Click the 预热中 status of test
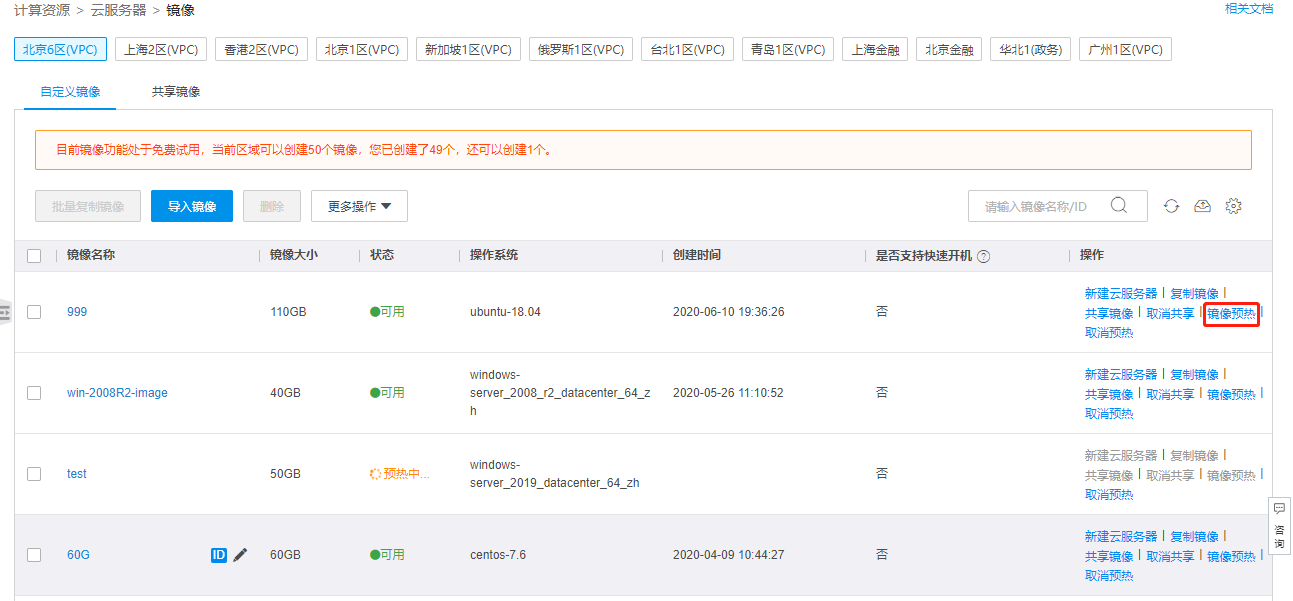 click(400, 474)
